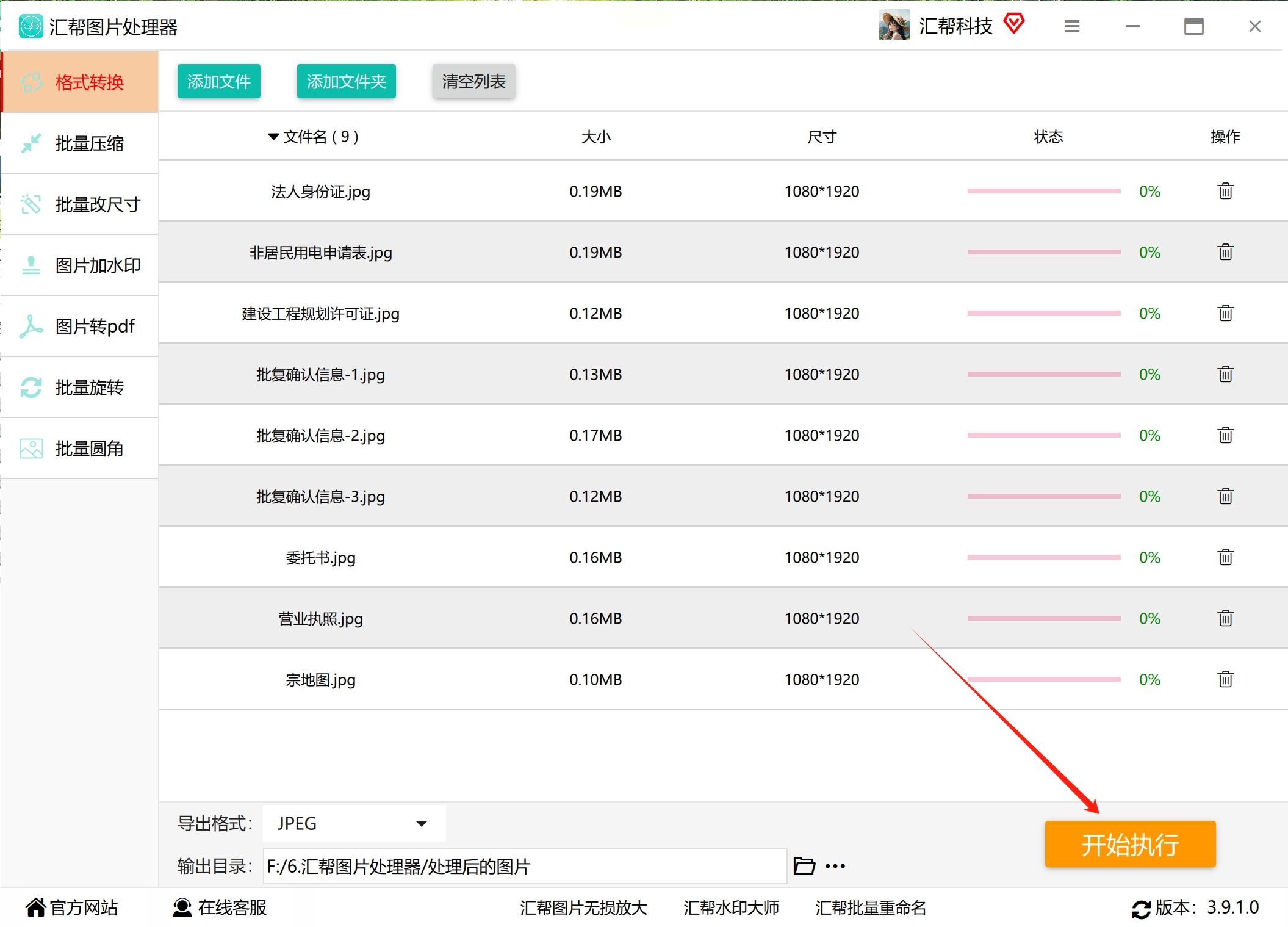Click the version refresh icon
1288x927 pixels.
tap(1141, 909)
